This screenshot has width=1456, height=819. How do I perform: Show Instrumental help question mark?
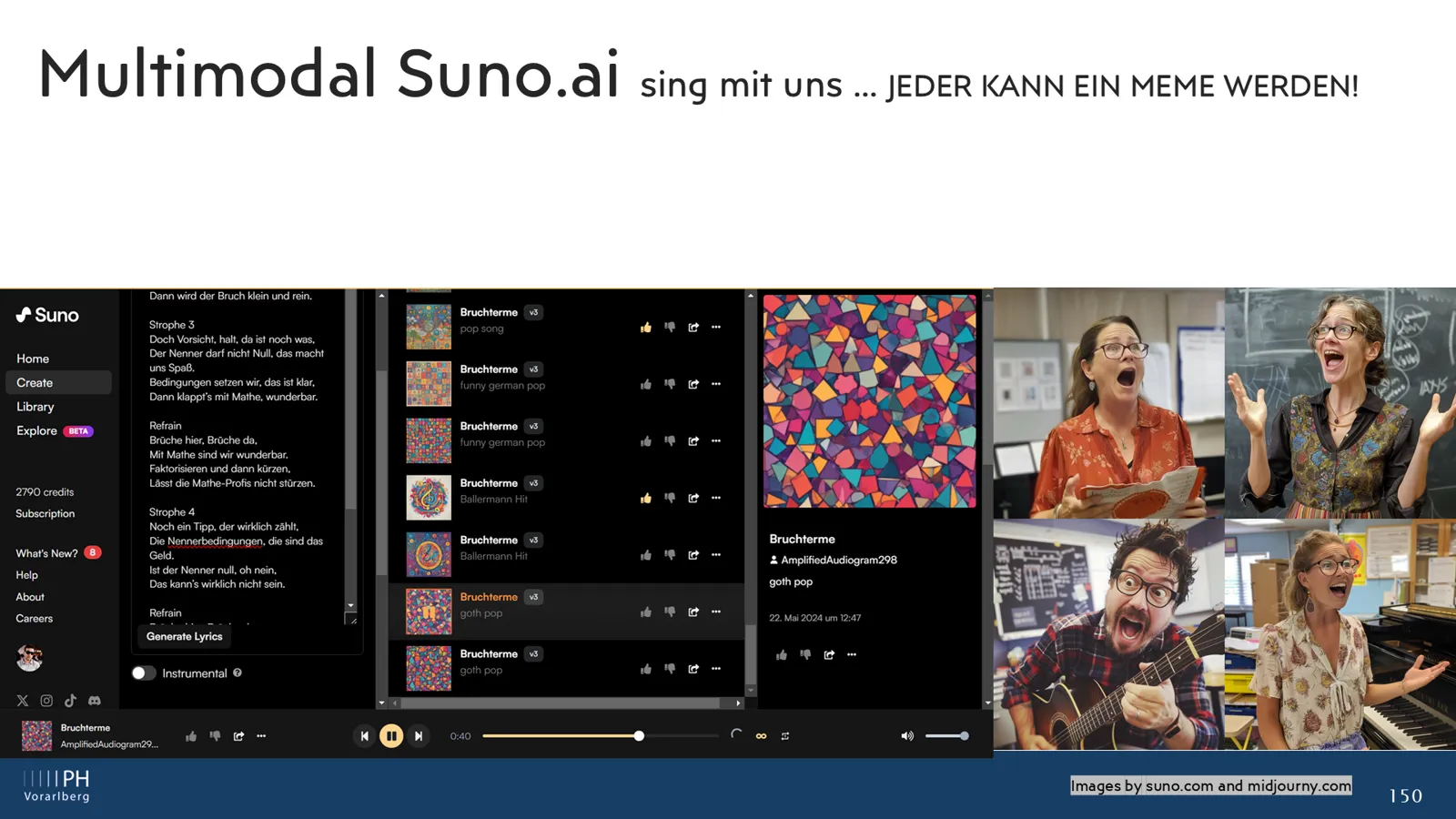click(238, 672)
